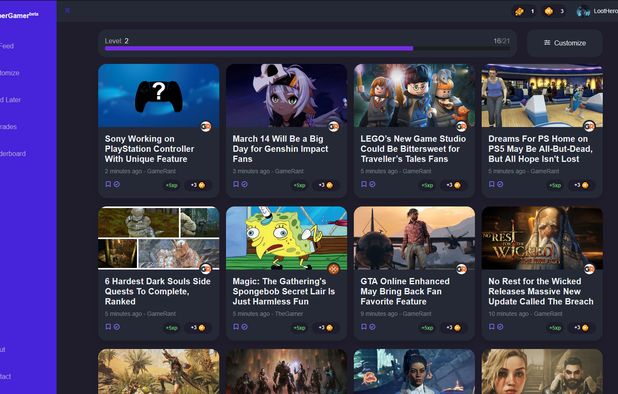Screen dimensions: 618x394
Task: Click the +5xp badge on the GTA Online card
Action: 427,328
